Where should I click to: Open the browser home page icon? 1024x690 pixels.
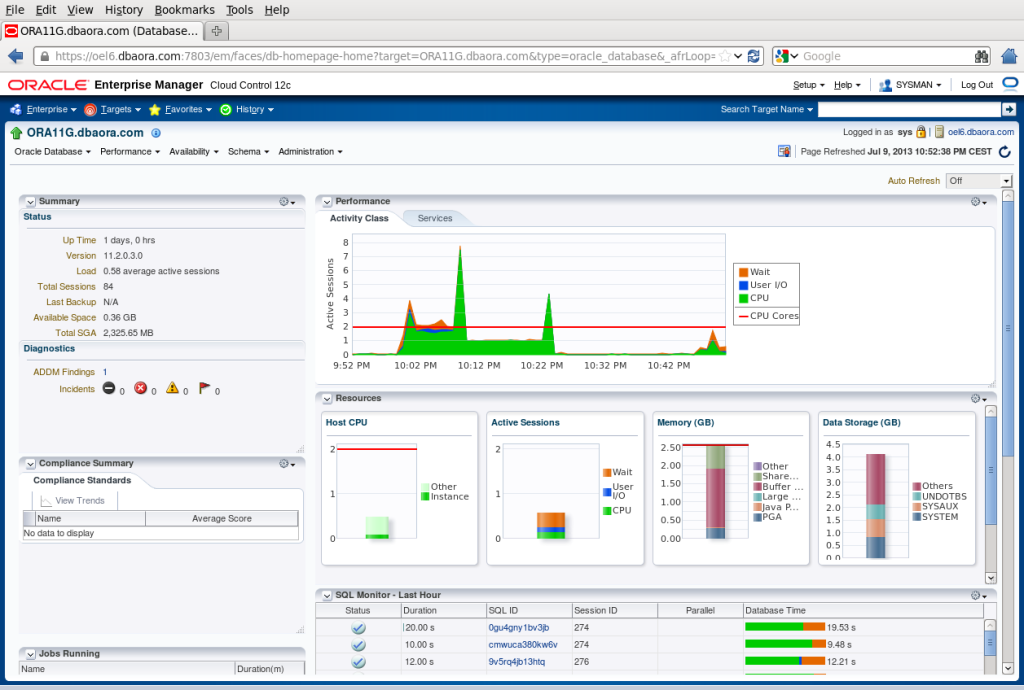pyautogui.click(x=1010, y=56)
